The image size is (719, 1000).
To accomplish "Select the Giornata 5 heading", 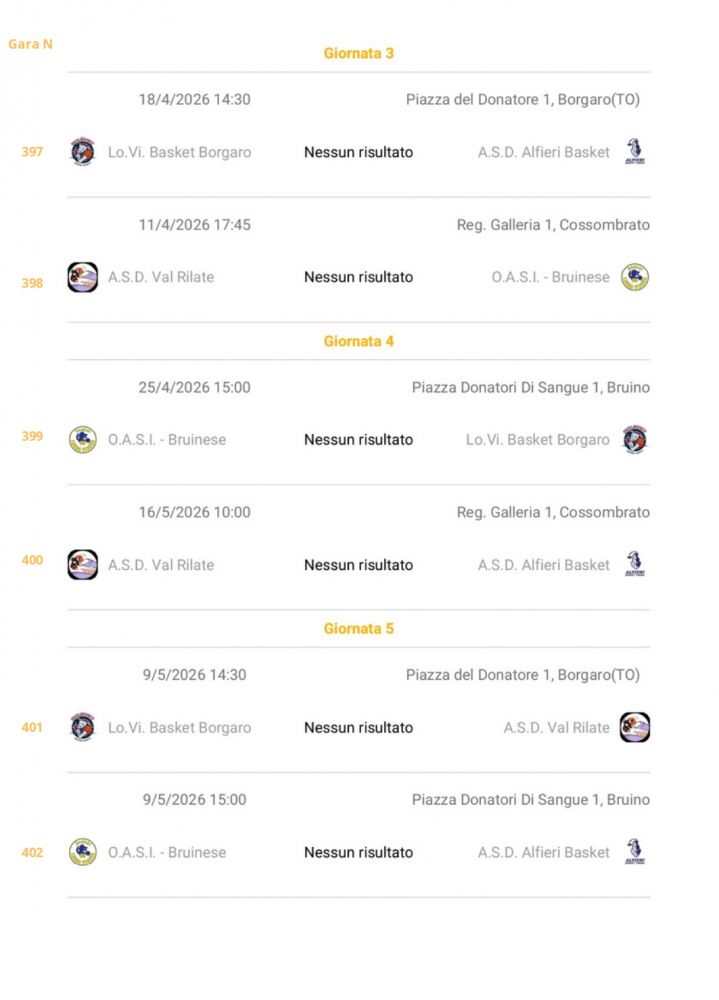I will 358,629.
